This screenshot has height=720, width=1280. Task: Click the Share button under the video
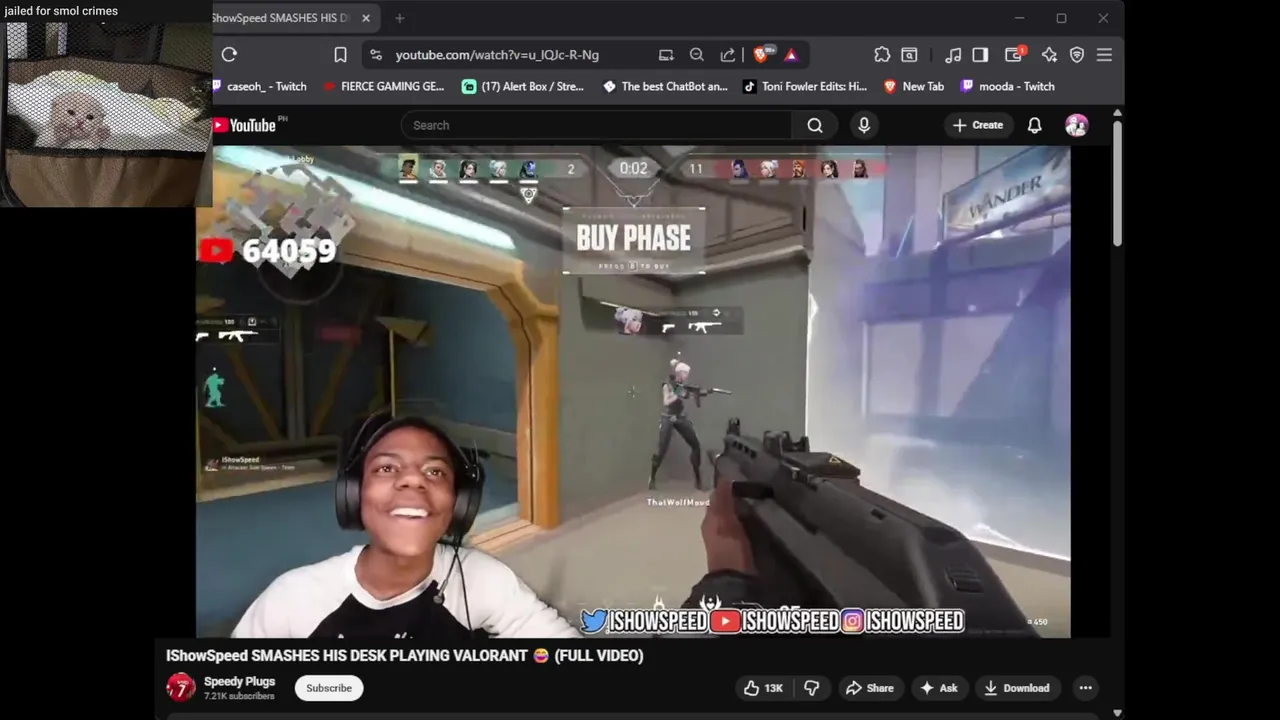pos(869,688)
